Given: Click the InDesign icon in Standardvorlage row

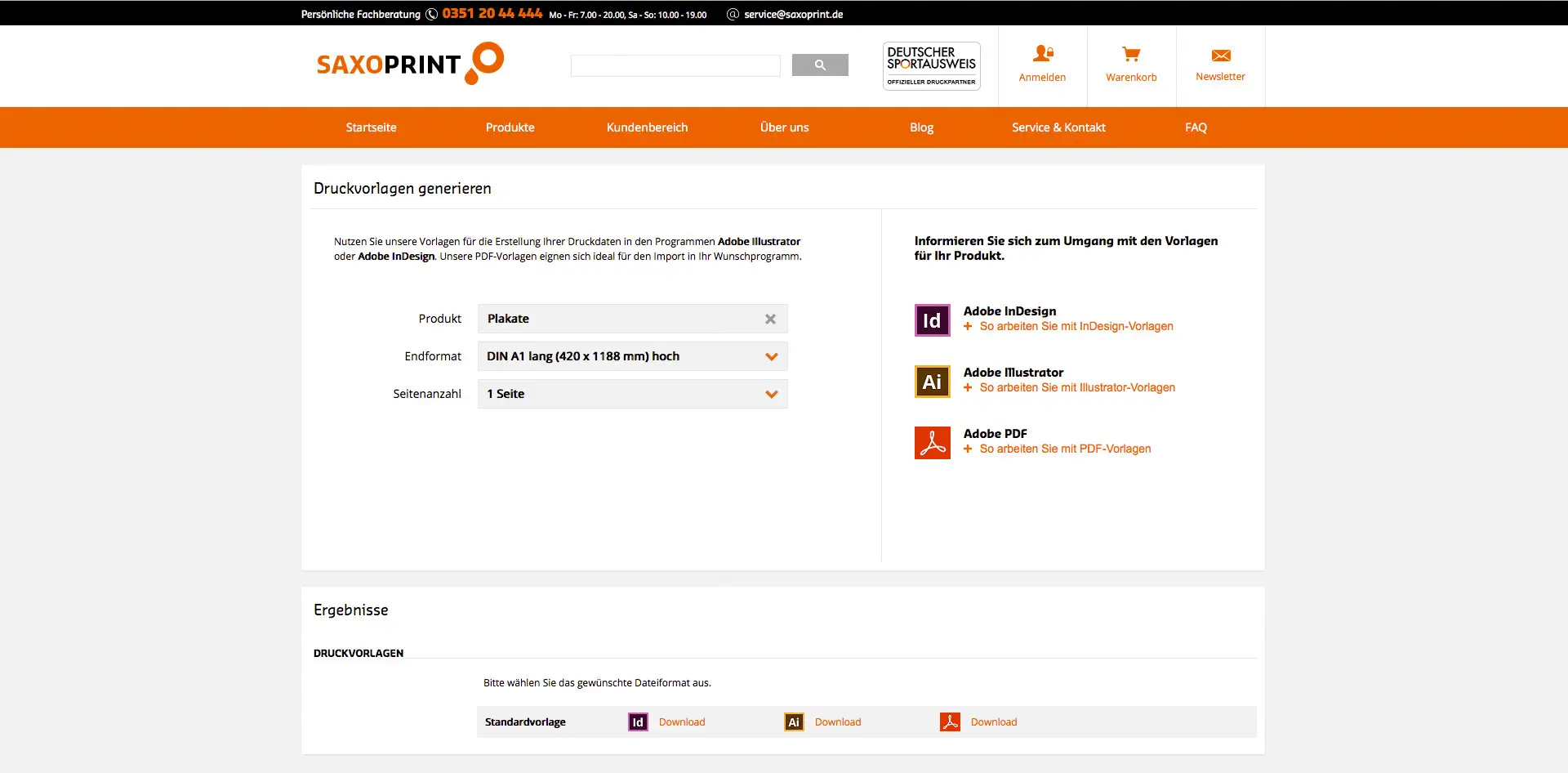Looking at the screenshot, I should coord(638,722).
